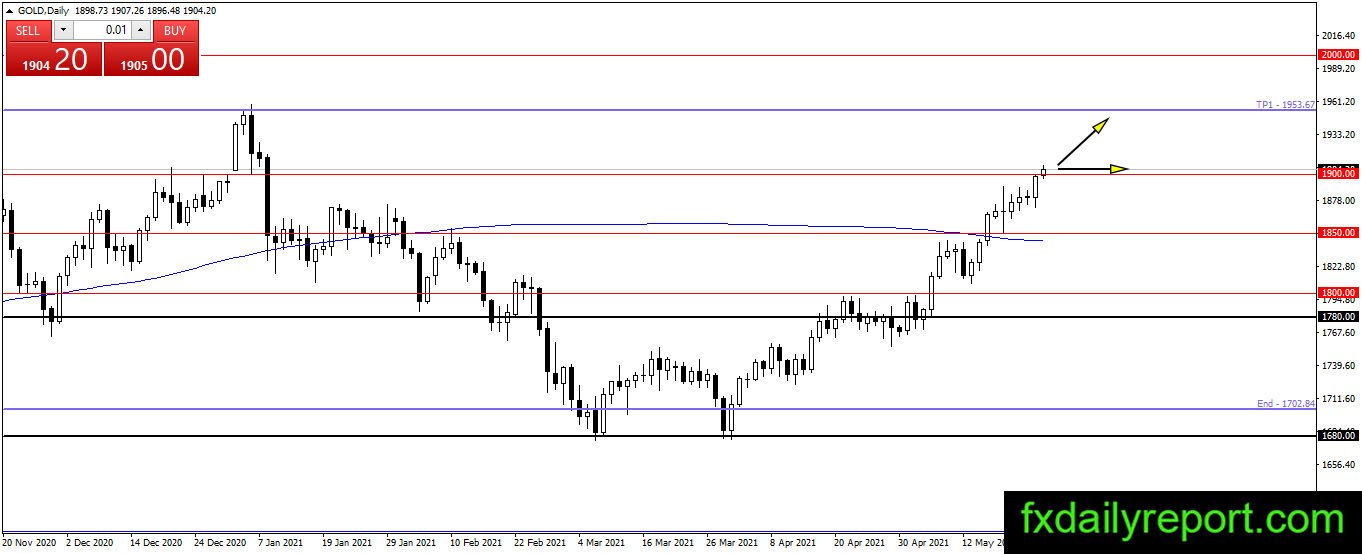This screenshot has width=1362, height=554.
Task: Increase lot volume with the up arrow
Action: click(141, 30)
